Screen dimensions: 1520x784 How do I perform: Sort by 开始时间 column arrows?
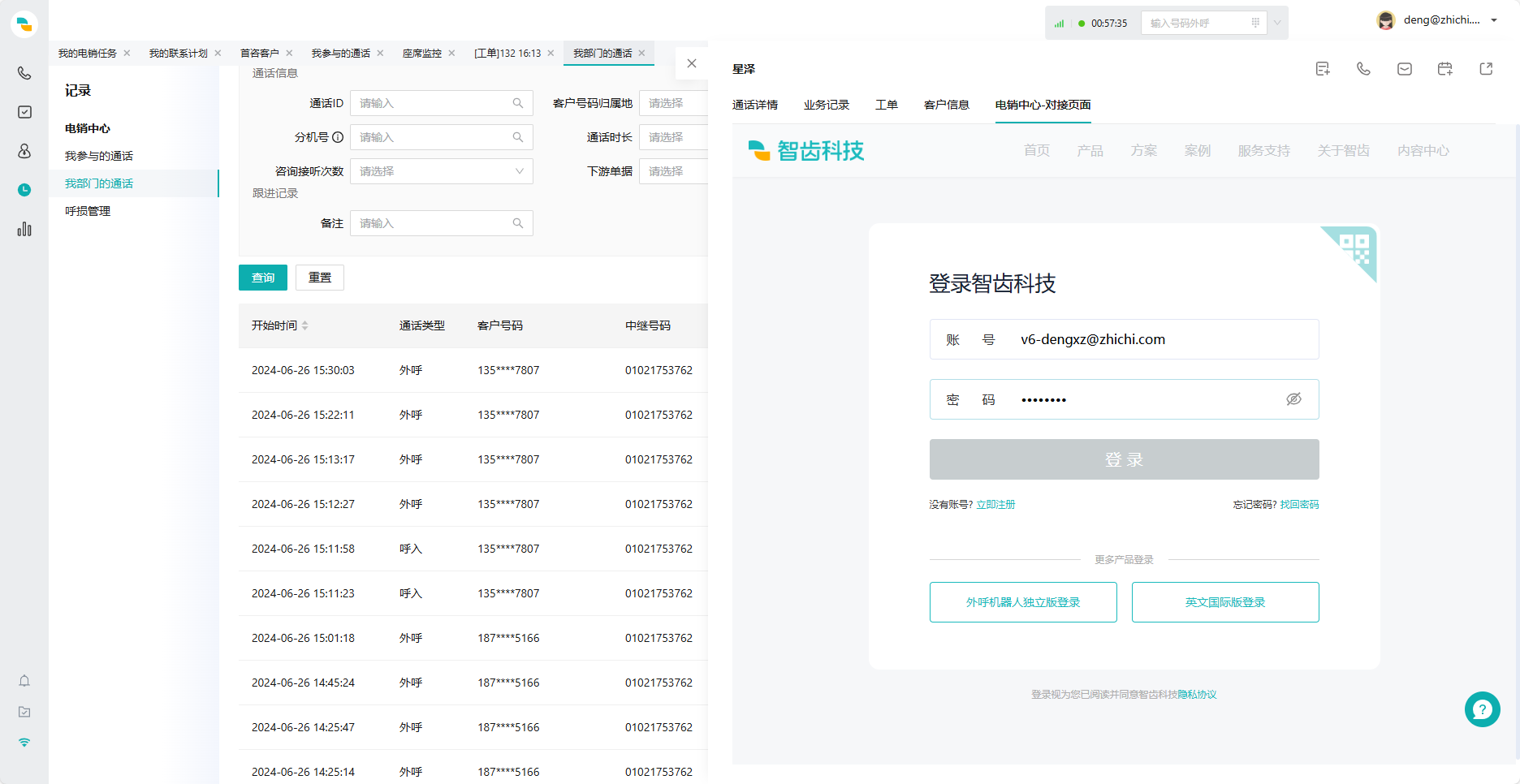tap(305, 325)
